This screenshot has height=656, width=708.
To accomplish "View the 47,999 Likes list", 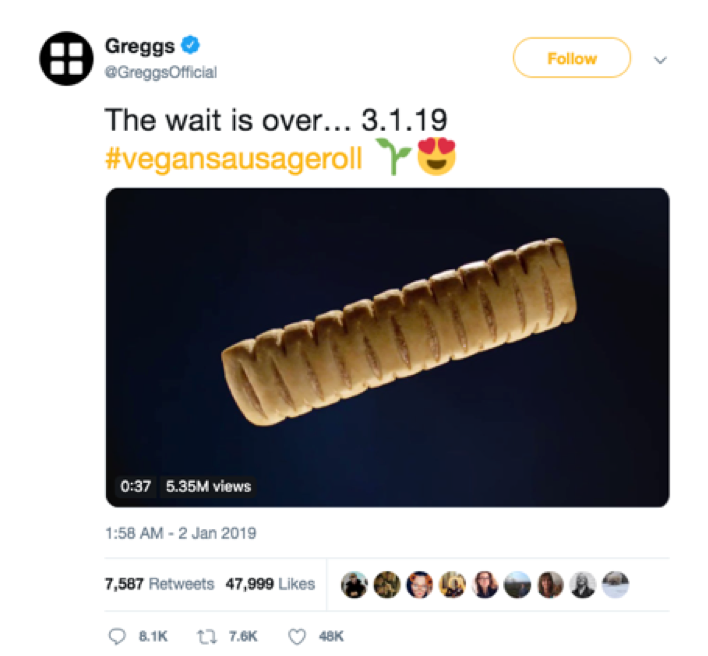I will (270, 584).
